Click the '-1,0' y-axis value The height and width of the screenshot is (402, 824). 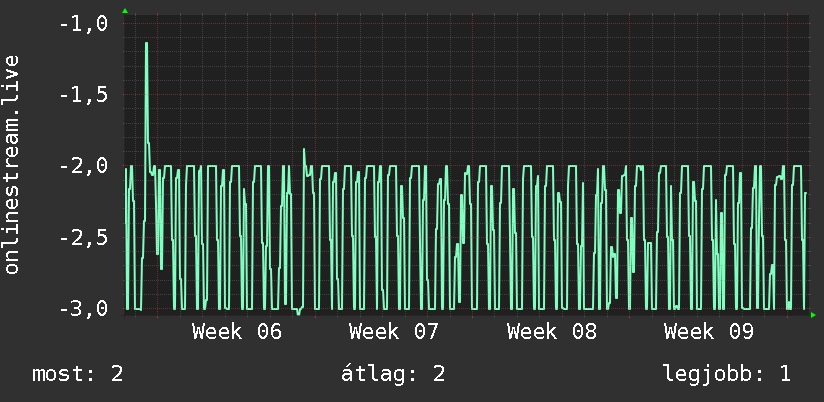pyautogui.click(x=83, y=24)
